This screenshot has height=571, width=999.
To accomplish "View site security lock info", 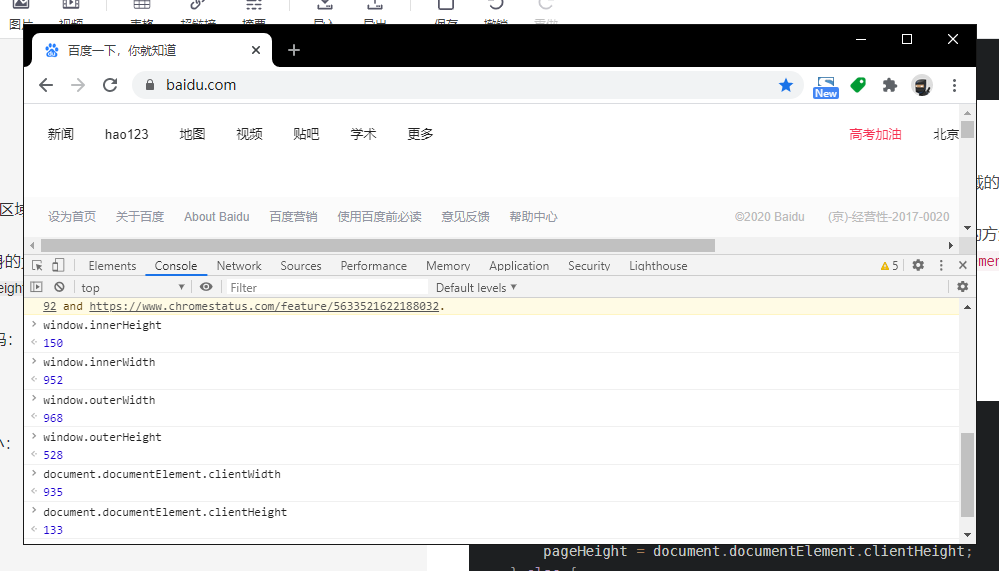I will 150,85.
